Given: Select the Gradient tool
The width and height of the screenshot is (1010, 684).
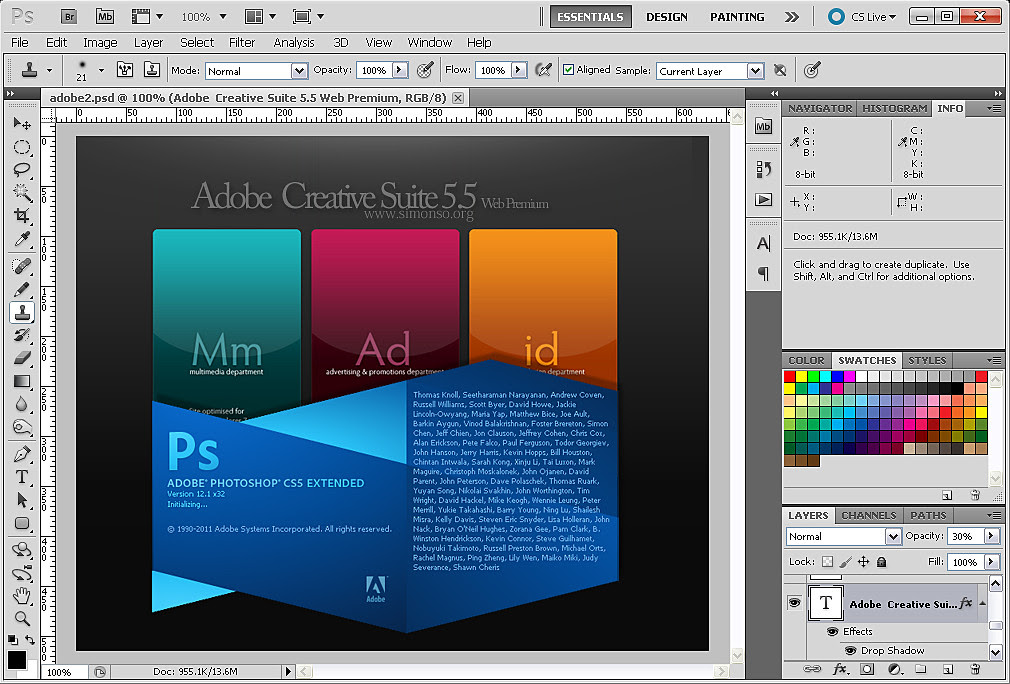Looking at the screenshot, I should (22, 381).
